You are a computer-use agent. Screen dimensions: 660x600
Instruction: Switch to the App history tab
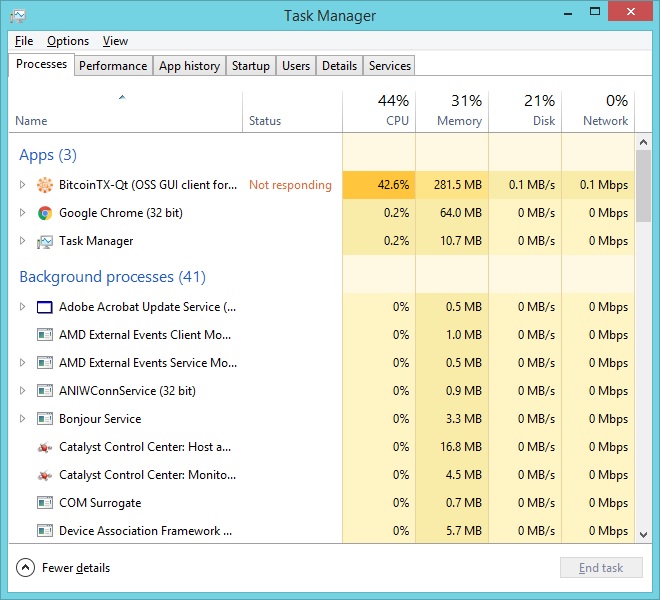pyautogui.click(x=189, y=66)
